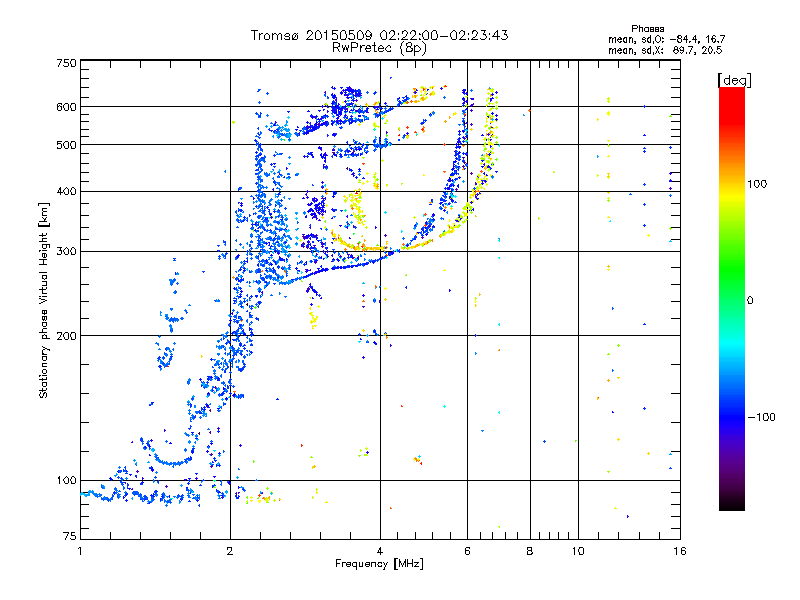Click the x-axis tick label '16'

pos(680,551)
